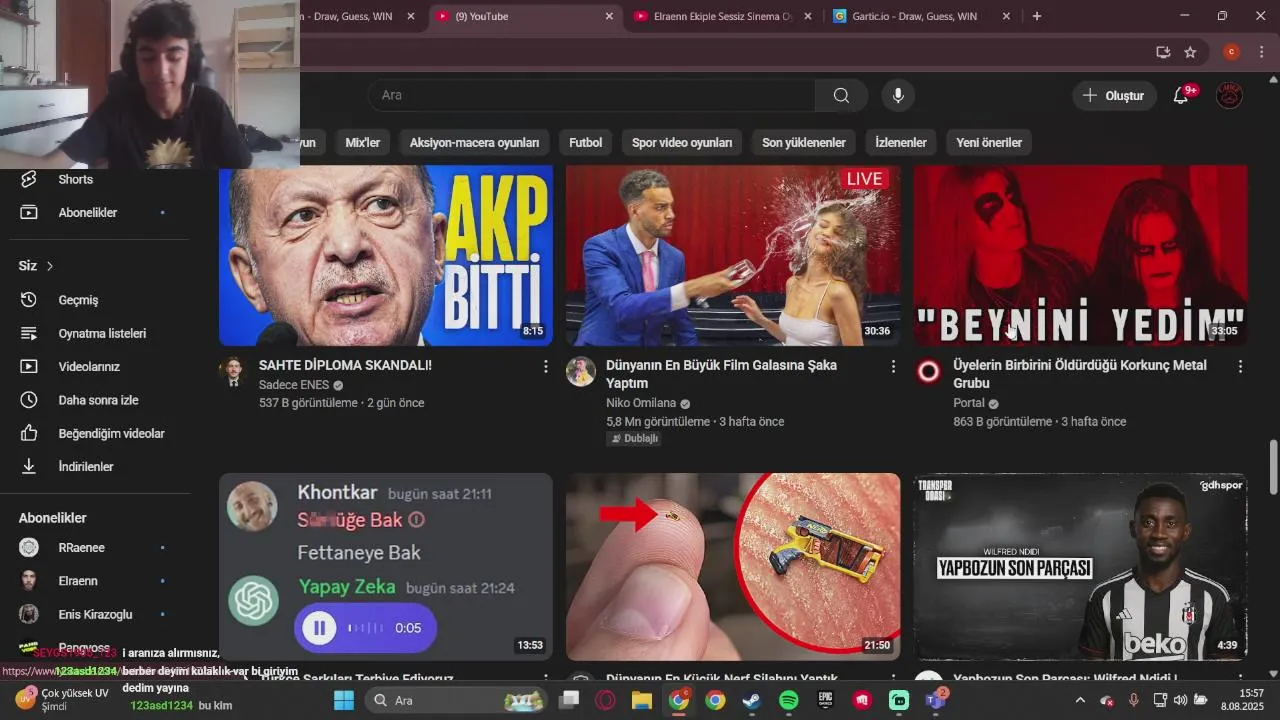Viewport: 1280px width, 720px height.
Task: Open Chrome profile button in toolbar
Action: (1231, 52)
